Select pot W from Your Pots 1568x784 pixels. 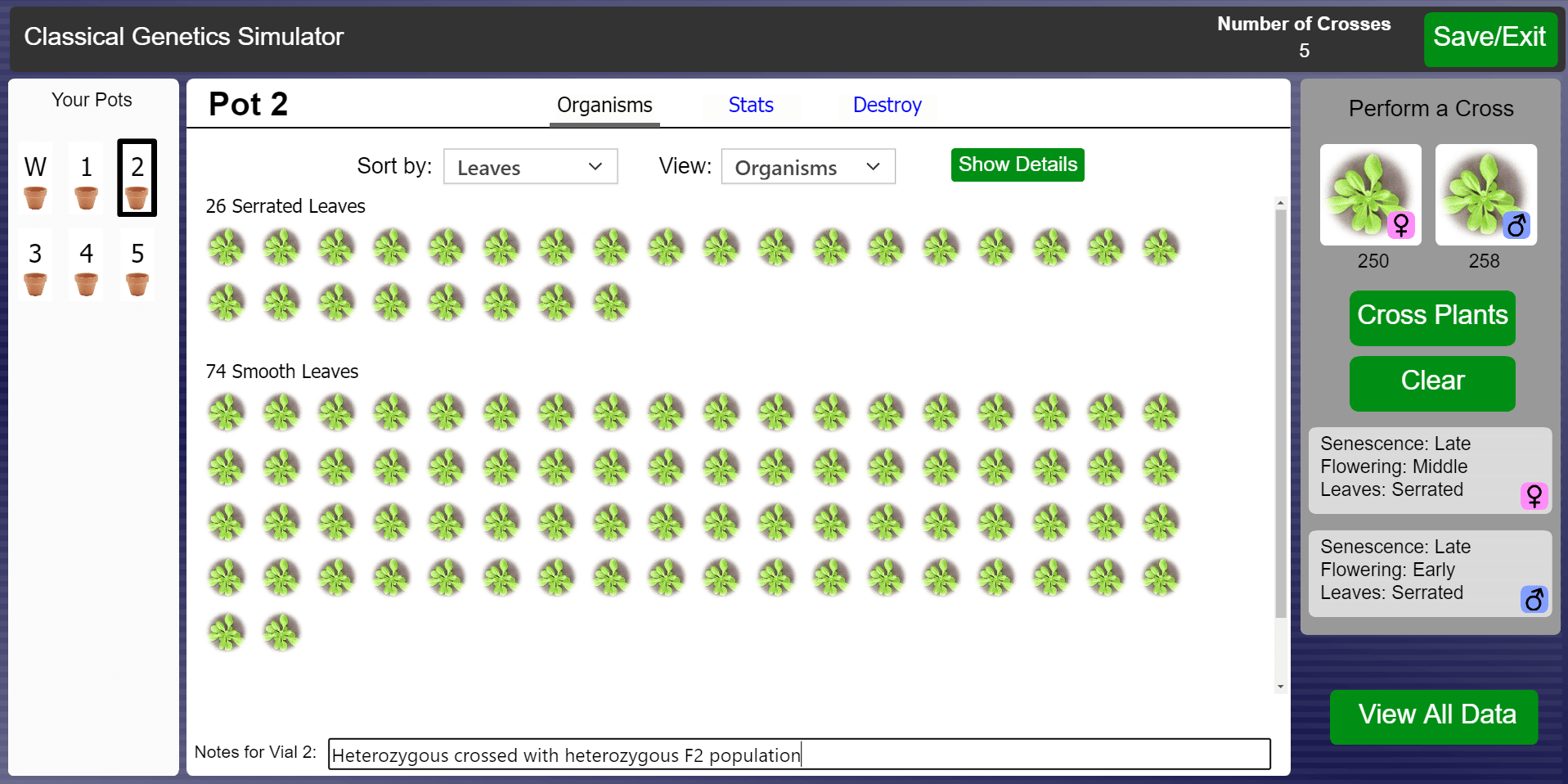tap(34, 180)
